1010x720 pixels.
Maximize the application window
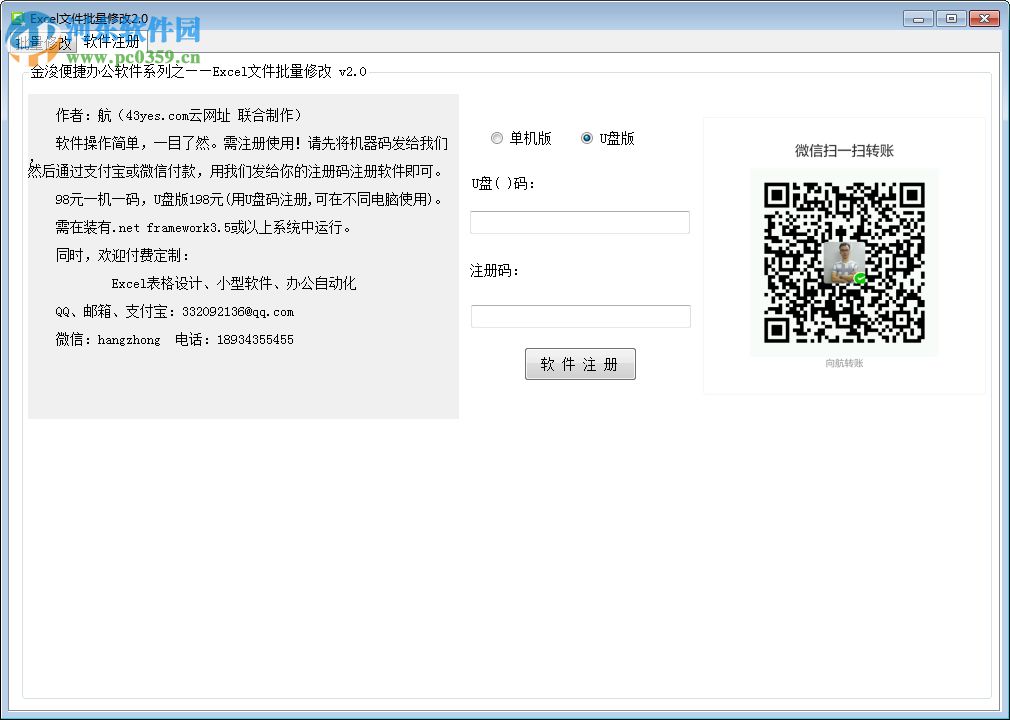point(951,18)
